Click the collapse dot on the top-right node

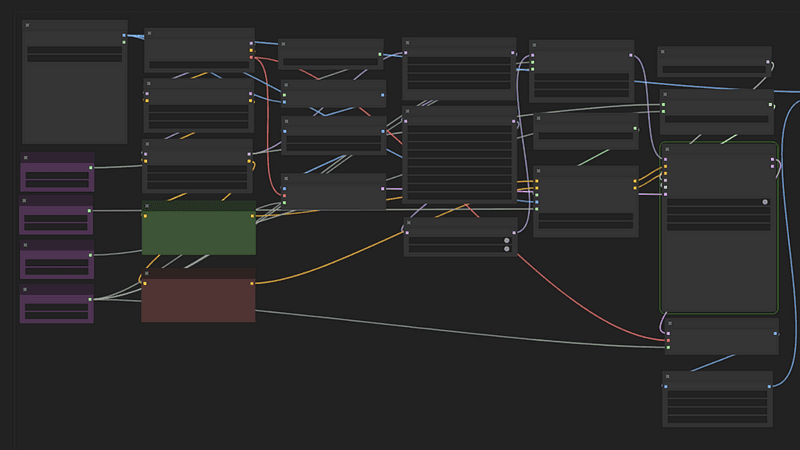(663, 52)
